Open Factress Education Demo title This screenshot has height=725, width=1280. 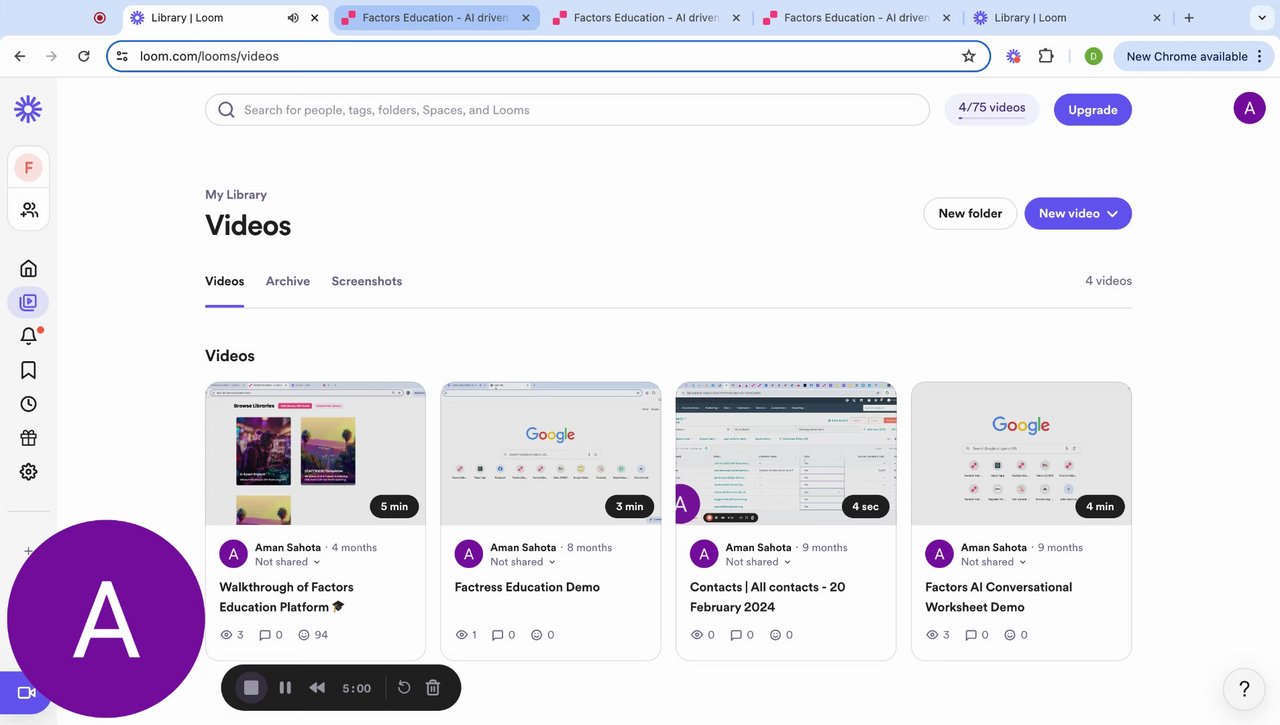click(527, 587)
